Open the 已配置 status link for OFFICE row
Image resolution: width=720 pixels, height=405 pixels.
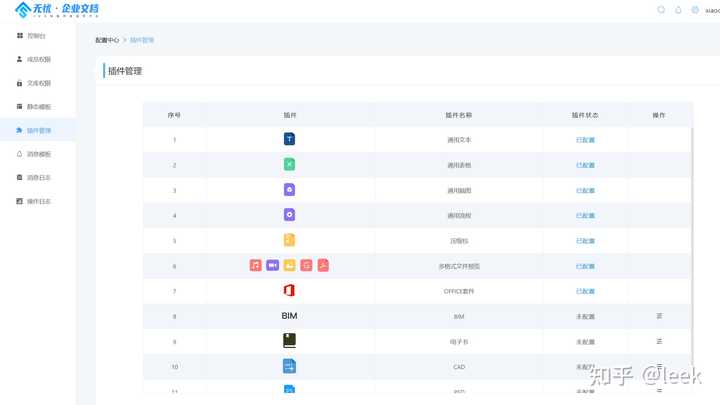pos(585,291)
